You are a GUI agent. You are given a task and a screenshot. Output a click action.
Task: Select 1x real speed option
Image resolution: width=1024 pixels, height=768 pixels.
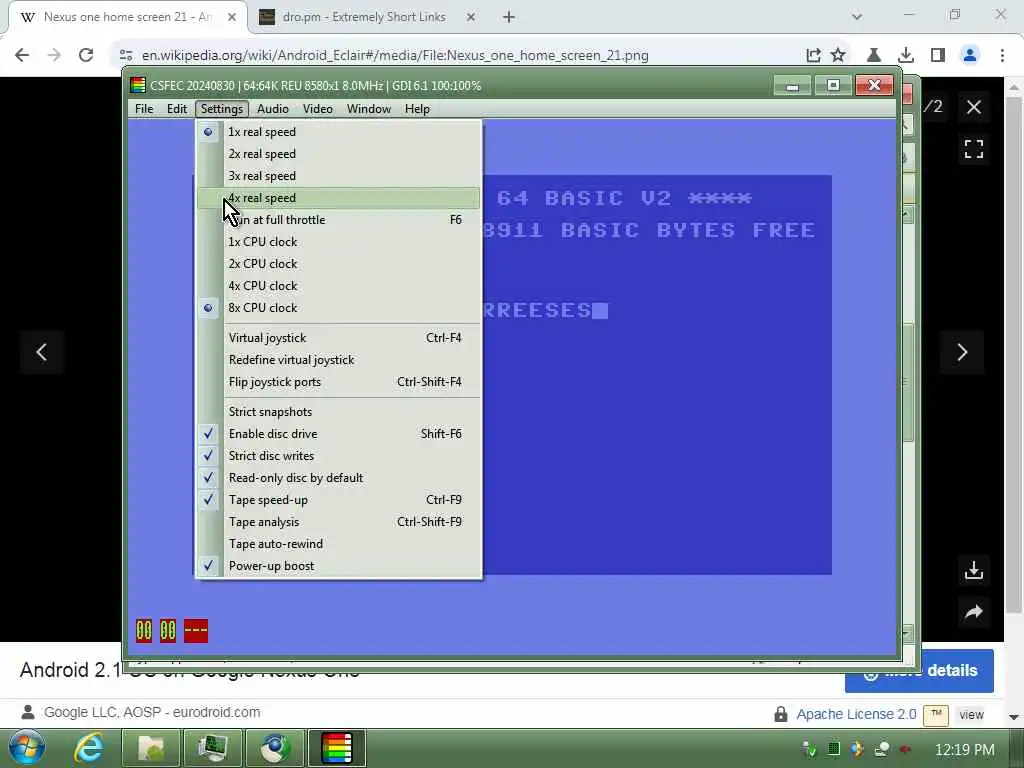pyautogui.click(x=338, y=132)
